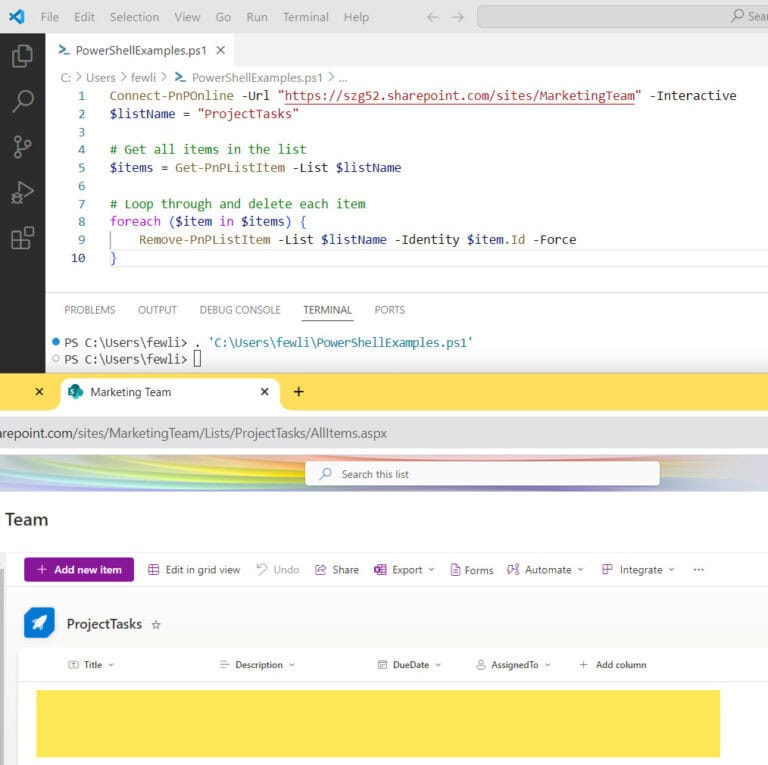768x765 pixels.
Task: Click Edit in grid view
Action: pos(194,570)
